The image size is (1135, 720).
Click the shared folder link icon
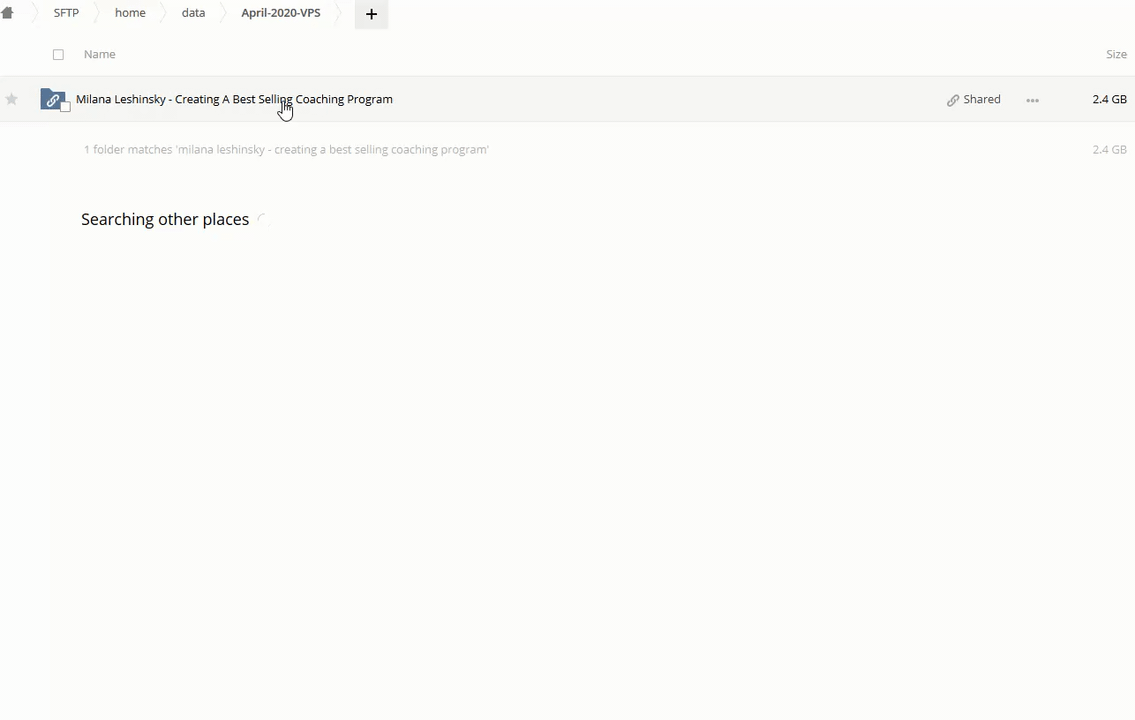pyautogui.click(x=52, y=99)
